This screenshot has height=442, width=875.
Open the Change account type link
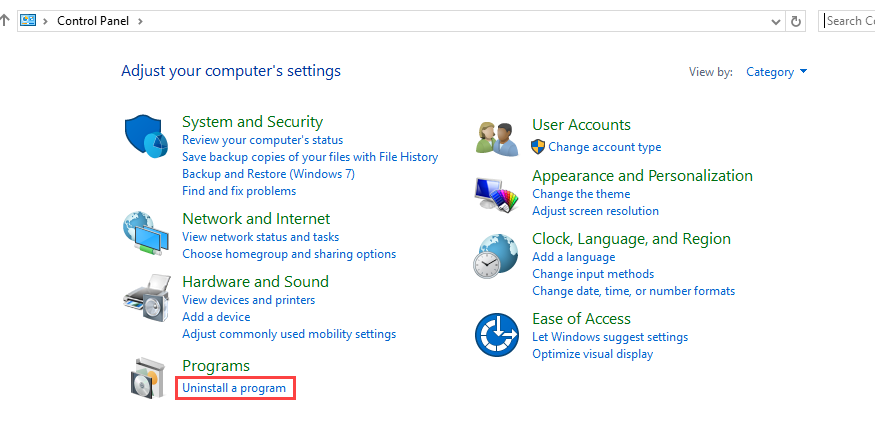[x=604, y=147]
